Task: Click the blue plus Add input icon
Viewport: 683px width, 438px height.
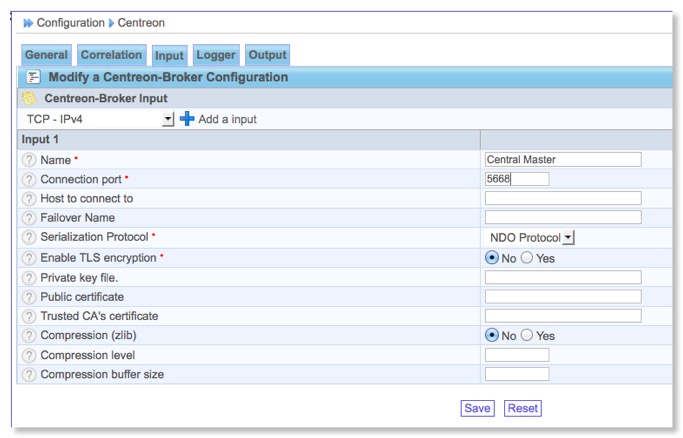Action: (x=187, y=119)
